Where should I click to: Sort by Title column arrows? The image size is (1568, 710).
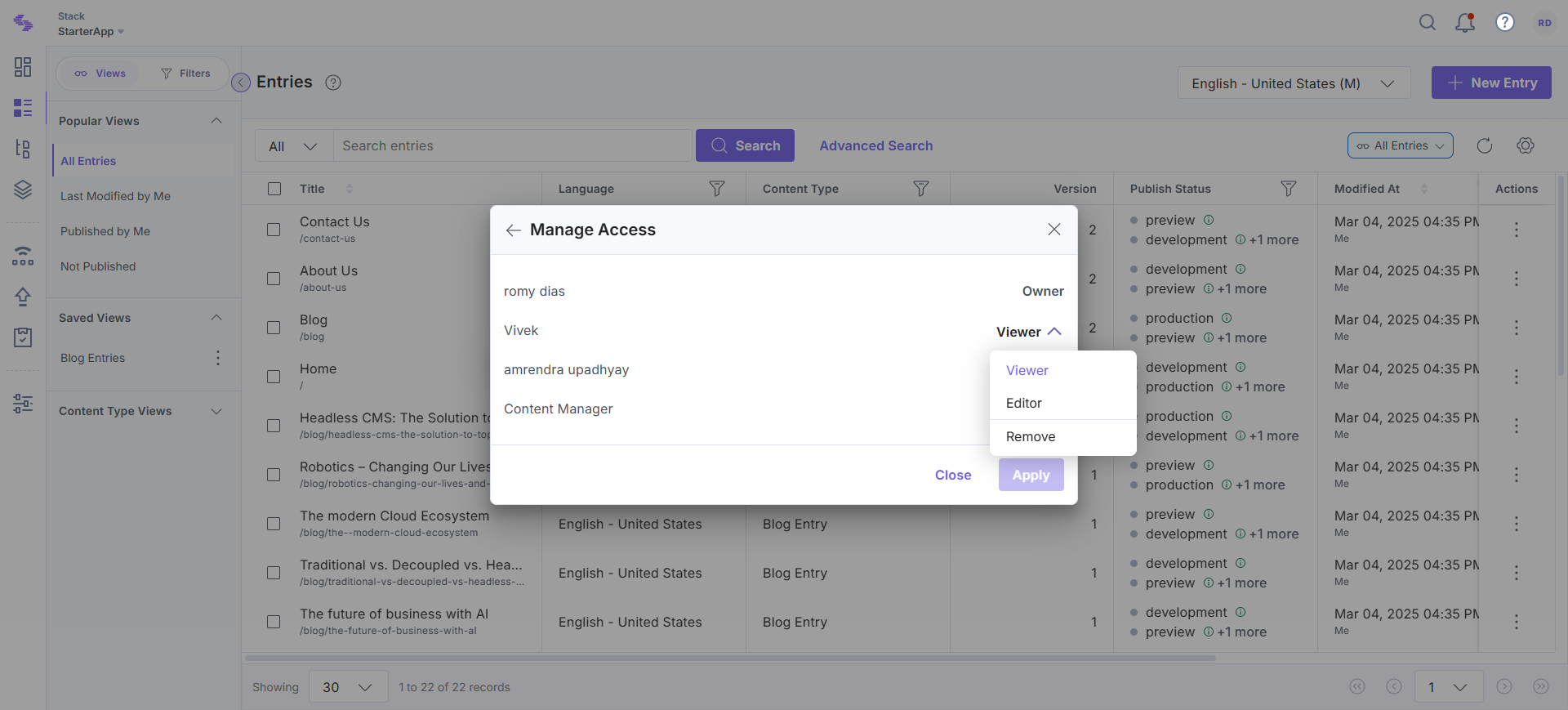[350, 189]
